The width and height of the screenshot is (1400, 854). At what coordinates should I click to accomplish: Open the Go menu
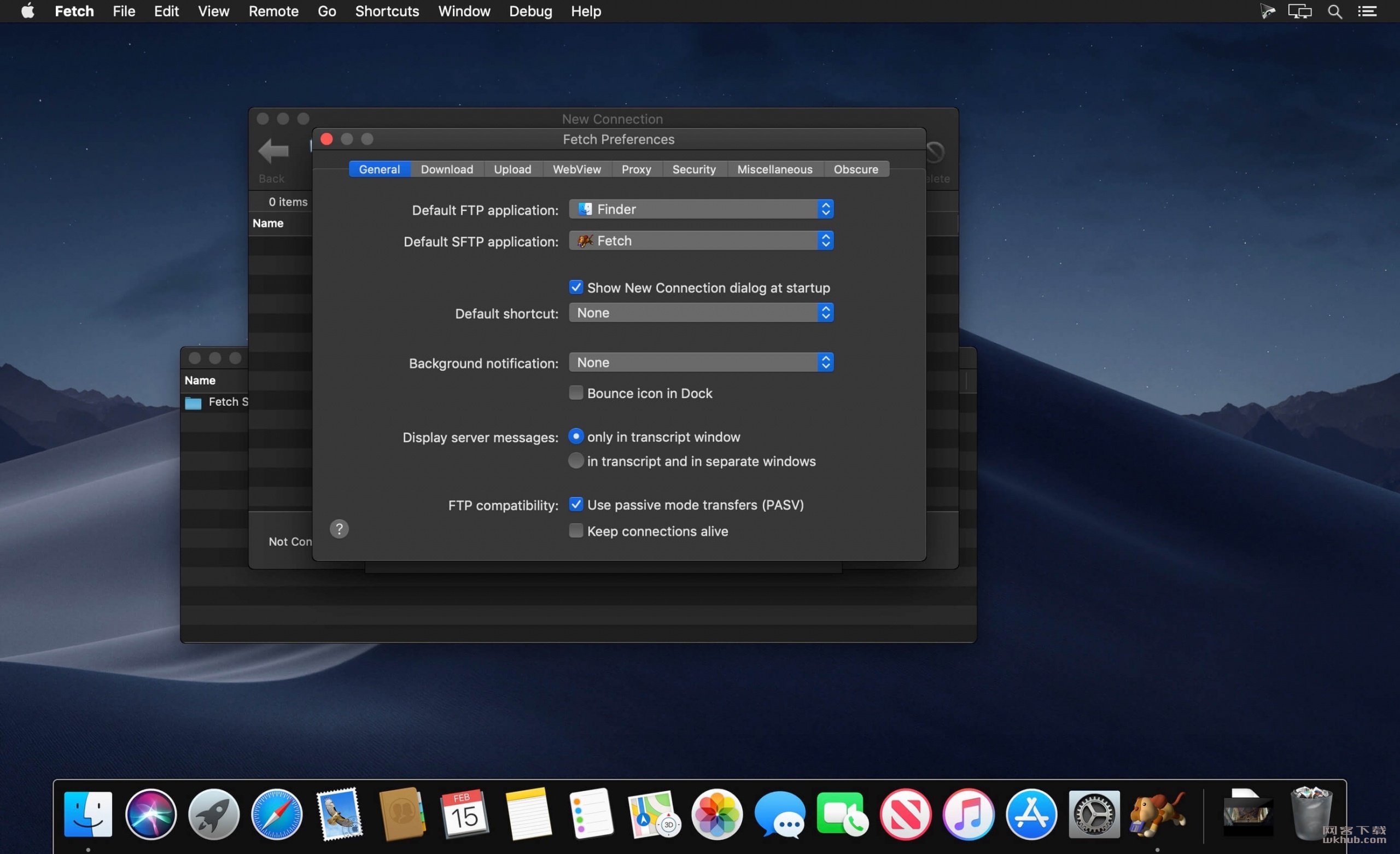326,11
